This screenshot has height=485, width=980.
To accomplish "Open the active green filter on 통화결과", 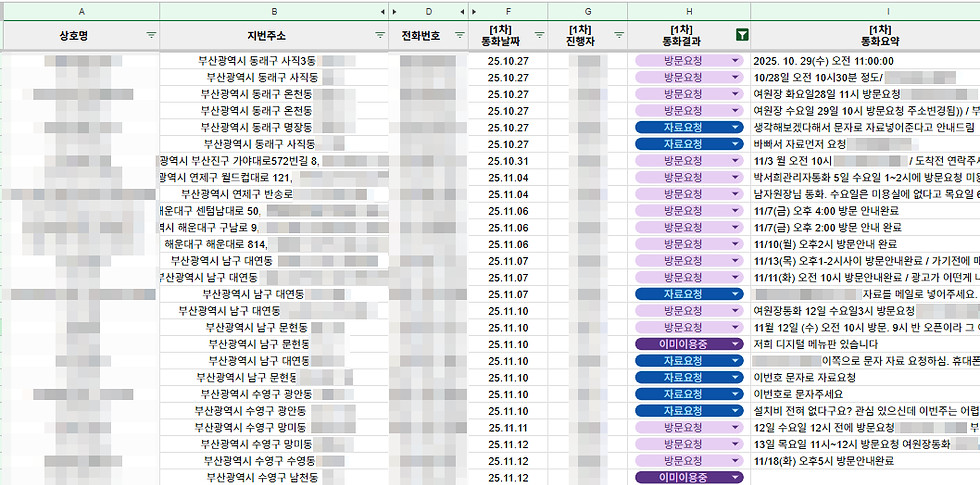I will tap(741, 36).
